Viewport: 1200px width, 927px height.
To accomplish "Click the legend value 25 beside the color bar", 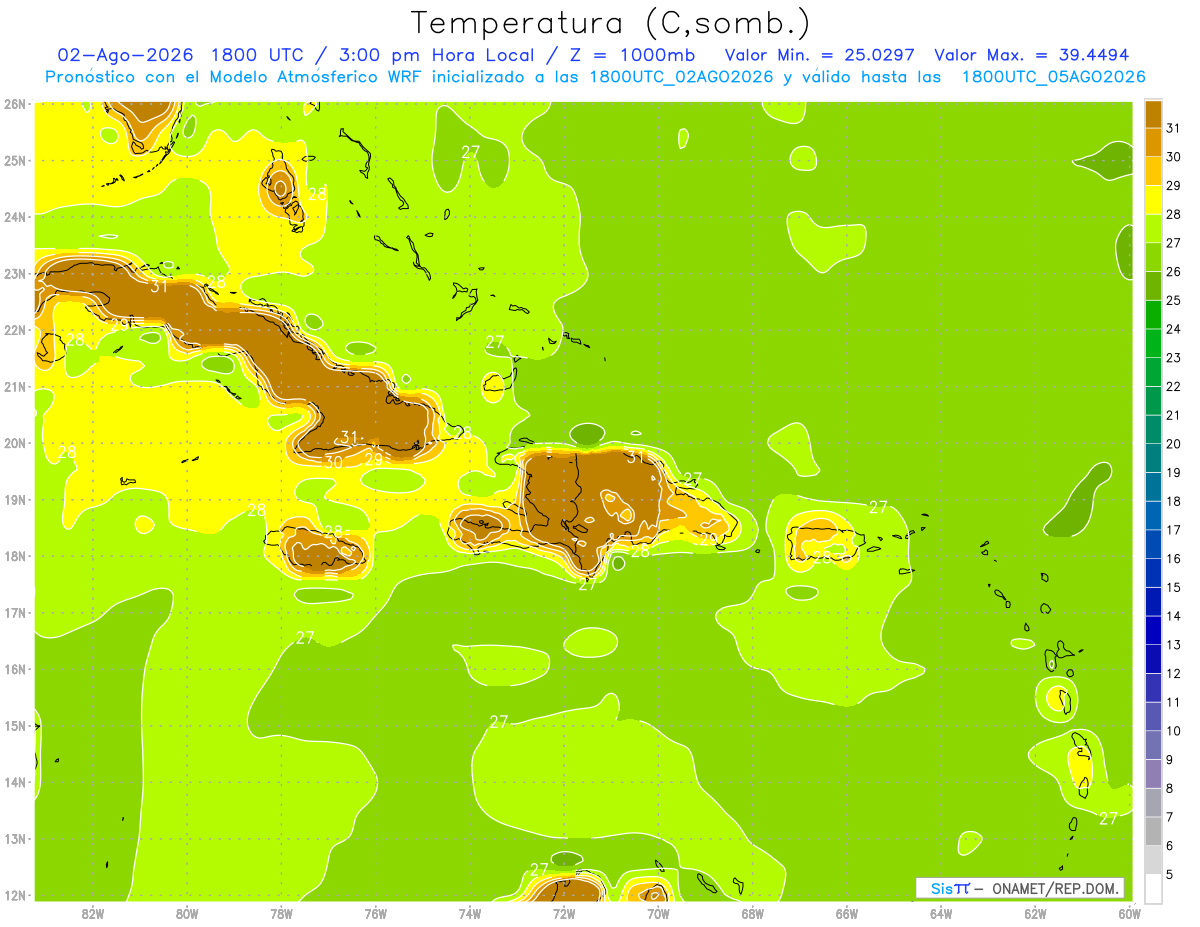I will [1173, 300].
